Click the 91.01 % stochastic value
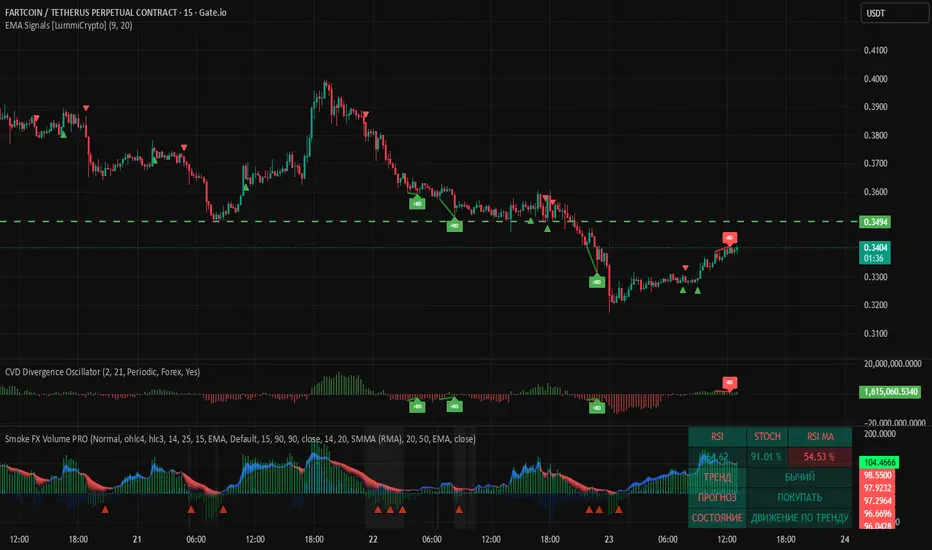 click(767, 457)
